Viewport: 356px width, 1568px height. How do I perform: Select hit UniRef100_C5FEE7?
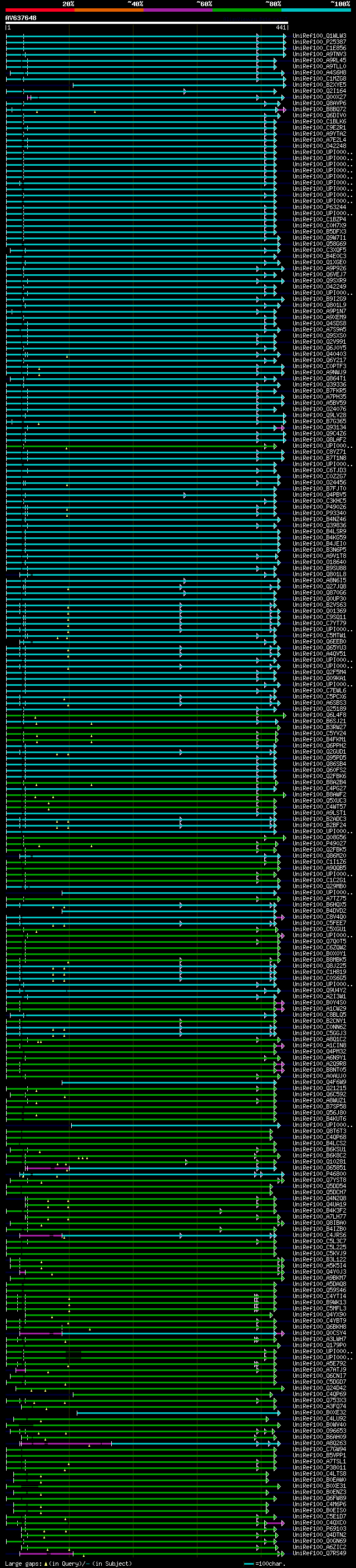click(319, 923)
